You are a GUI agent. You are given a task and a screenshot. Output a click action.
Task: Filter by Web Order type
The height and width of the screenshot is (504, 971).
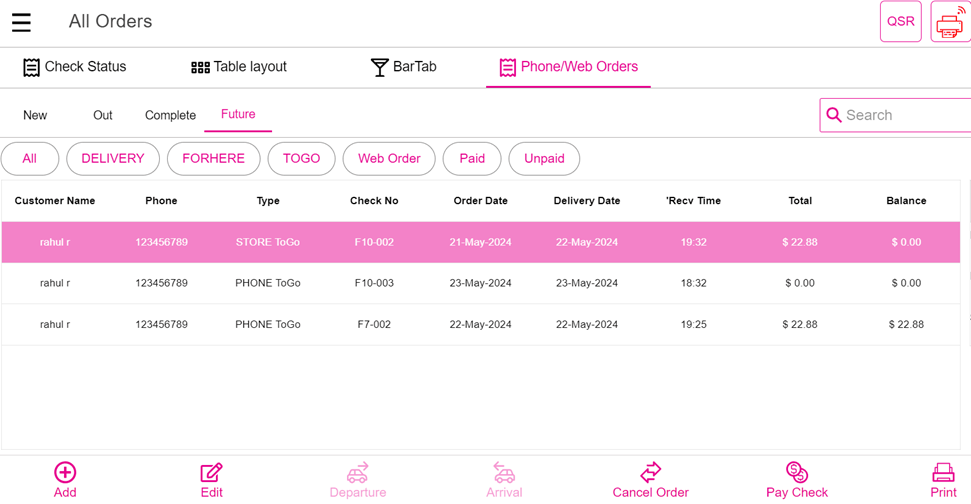coord(389,159)
